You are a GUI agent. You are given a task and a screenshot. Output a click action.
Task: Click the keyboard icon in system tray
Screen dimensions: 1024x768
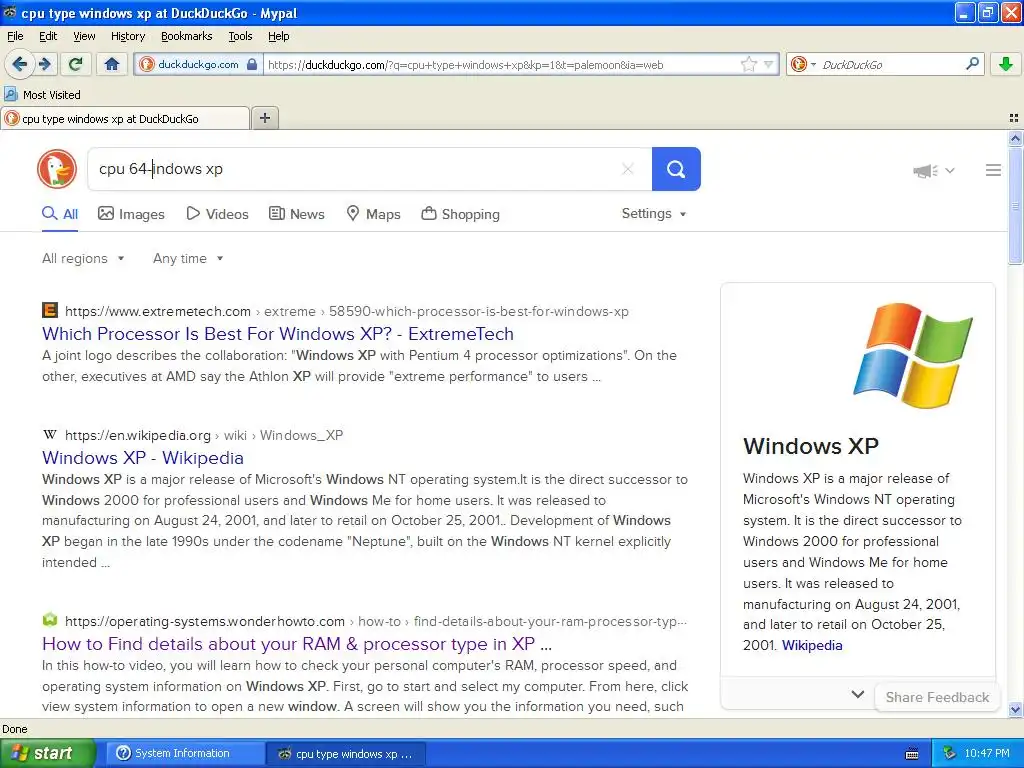pyautogui.click(x=912, y=754)
